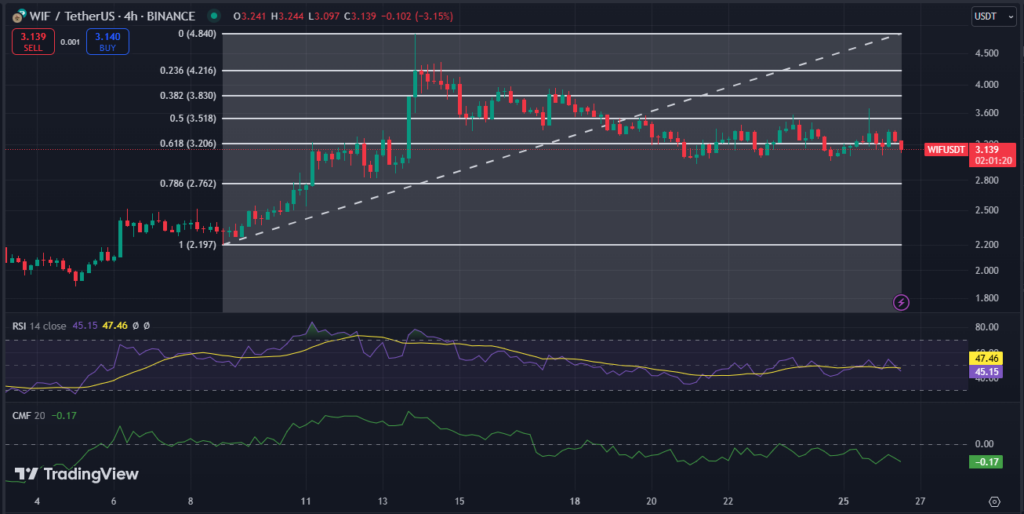Click the RSI 14 close indicator label
Image resolution: width=1024 pixels, height=514 pixels.
click(x=39, y=325)
